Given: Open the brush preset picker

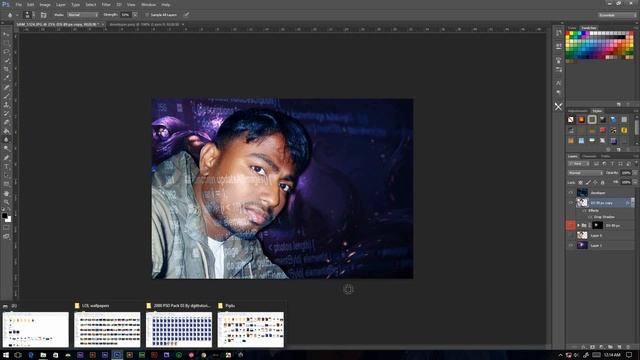Looking at the screenshot, I should 28,15.
